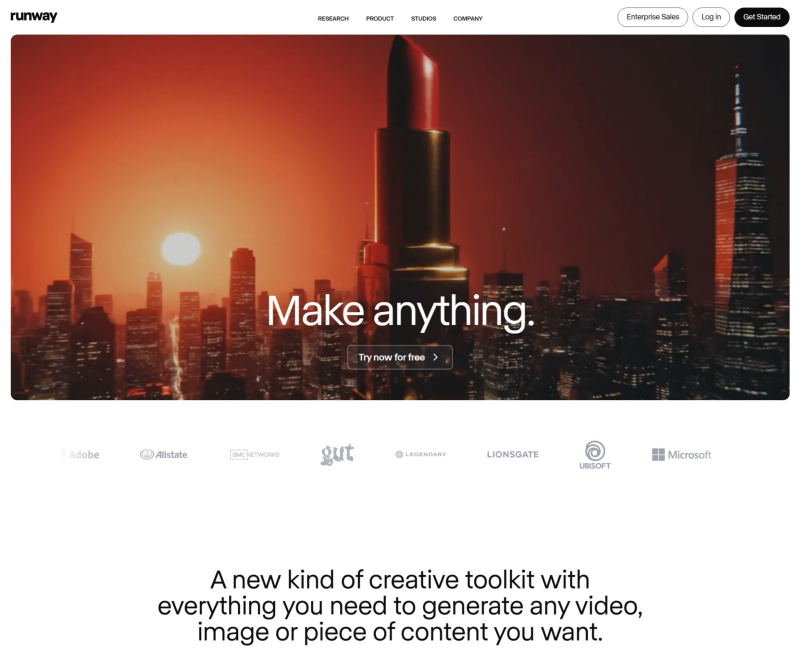Click the Adobe logo
The height and width of the screenshot is (650, 800).
pos(82,454)
